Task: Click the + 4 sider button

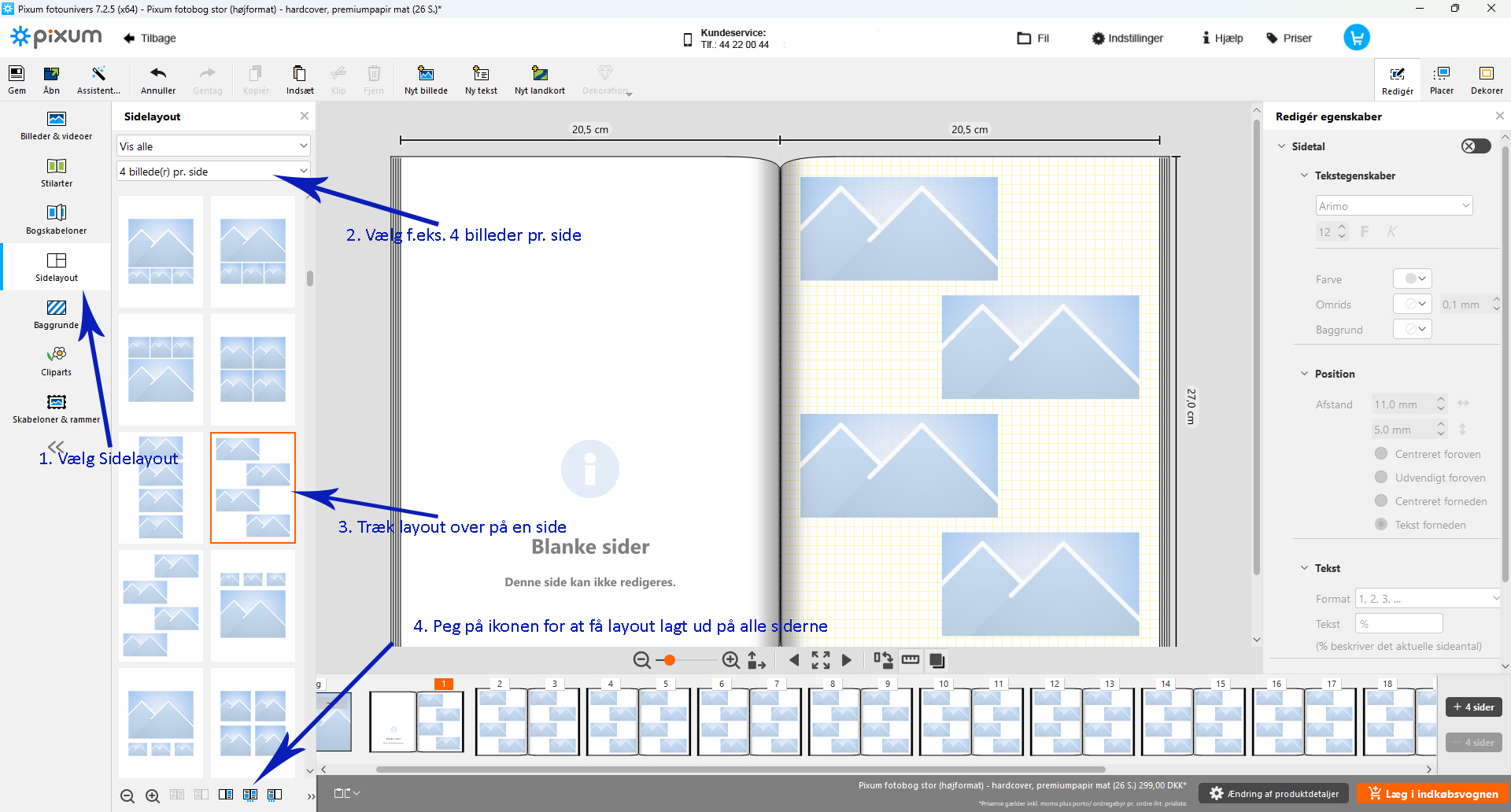Action: point(1474,707)
